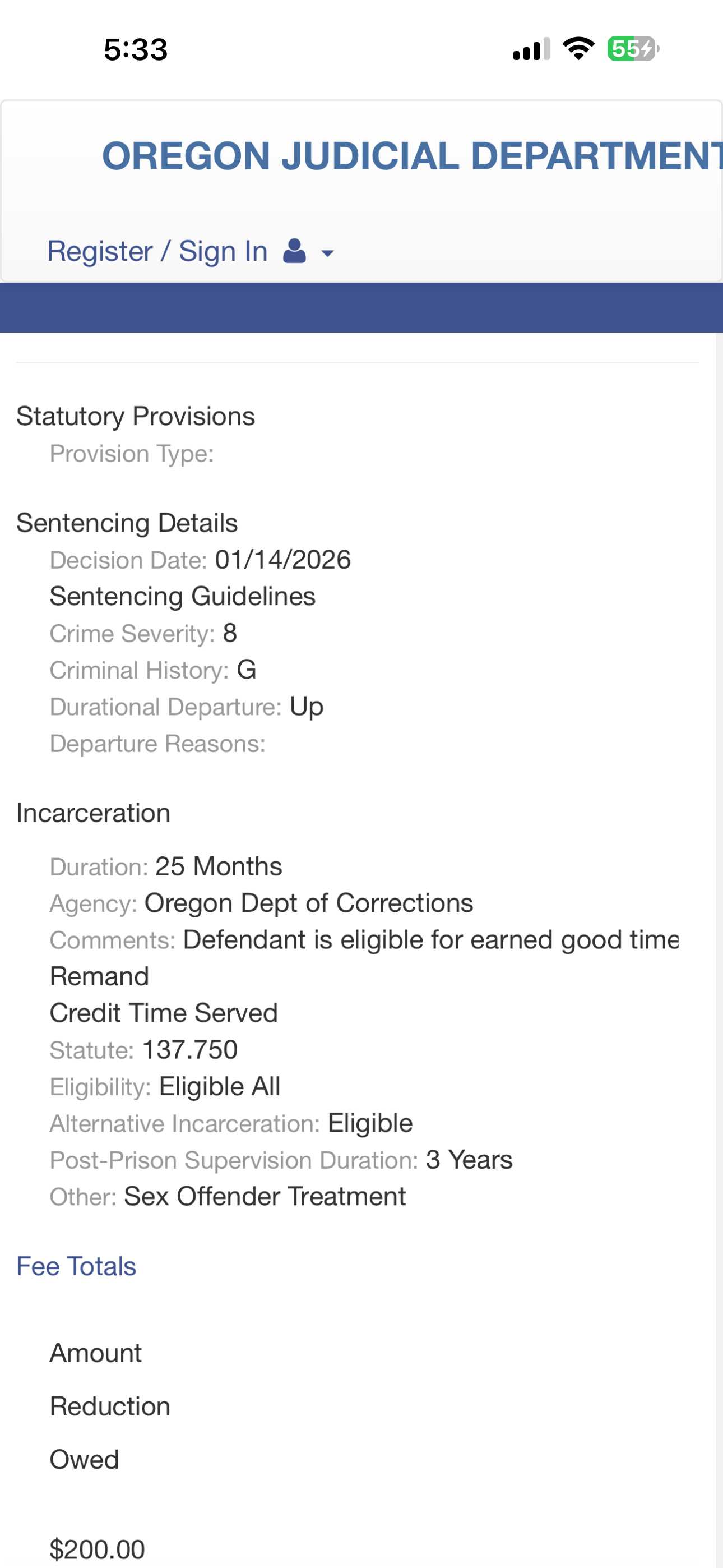Tap the cellular signal strength icon
Image resolution: width=723 pixels, height=1568 pixels.
[531, 49]
